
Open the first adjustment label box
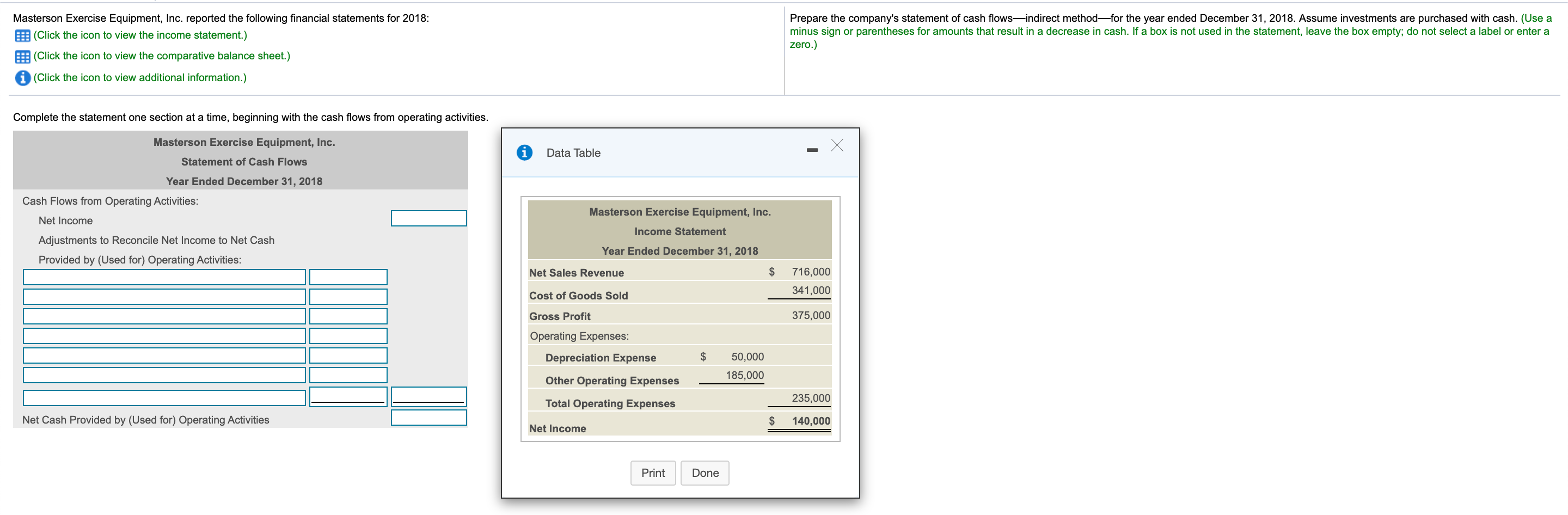164,277
